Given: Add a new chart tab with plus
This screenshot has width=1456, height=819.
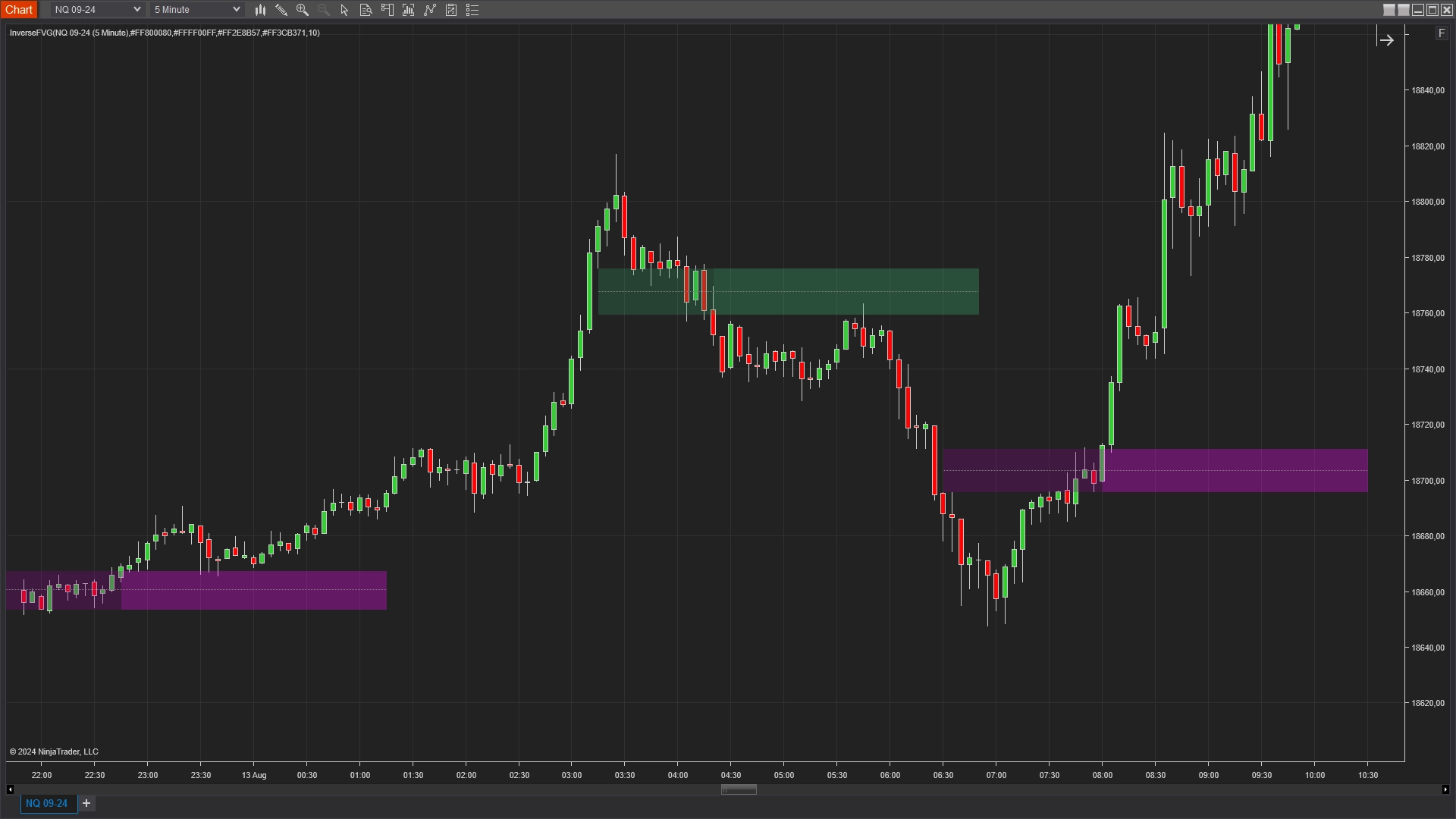Looking at the screenshot, I should (86, 803).
